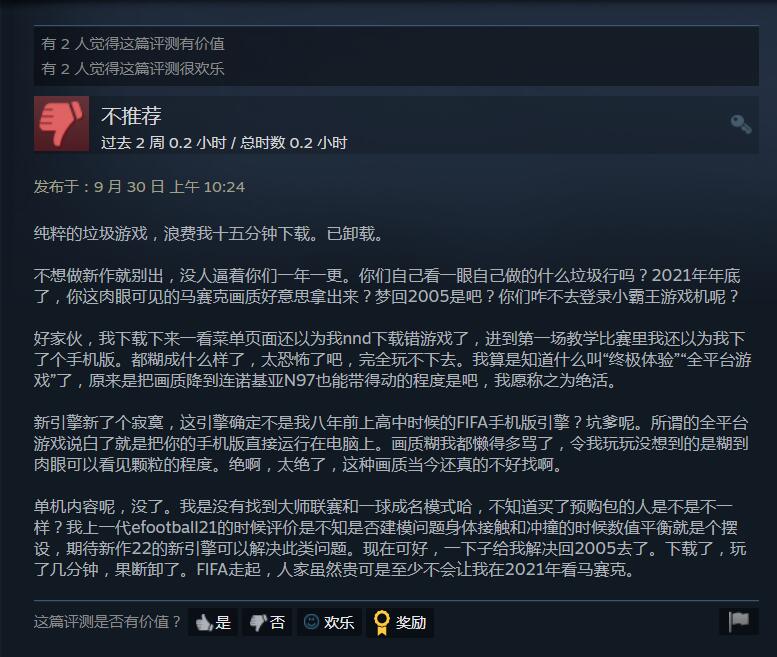The height and width of the screenshot is (657, 777).
Task: Click the key icon in review header
Action: click(741, 124)
